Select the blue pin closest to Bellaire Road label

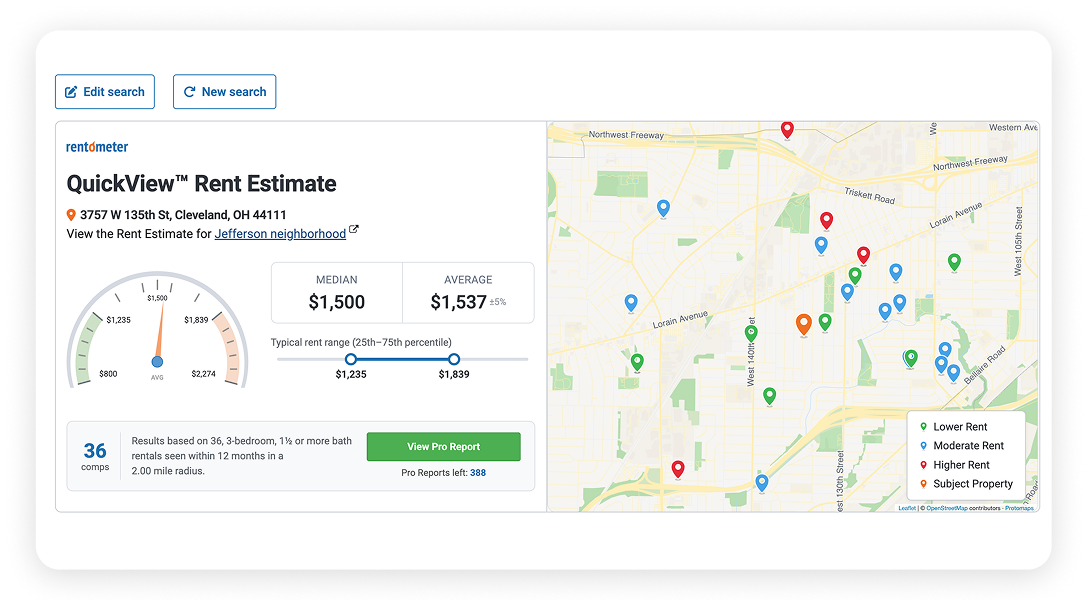point(953,373)
